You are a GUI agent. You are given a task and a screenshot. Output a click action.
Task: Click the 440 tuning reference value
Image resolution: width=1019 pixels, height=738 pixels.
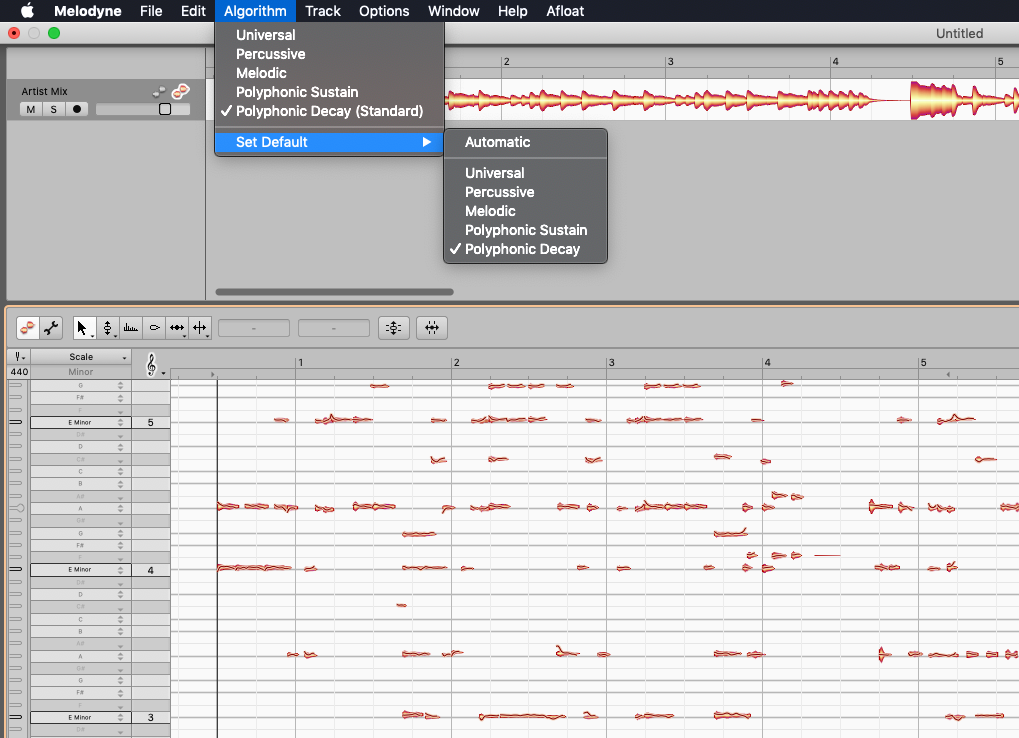[19, 372]
